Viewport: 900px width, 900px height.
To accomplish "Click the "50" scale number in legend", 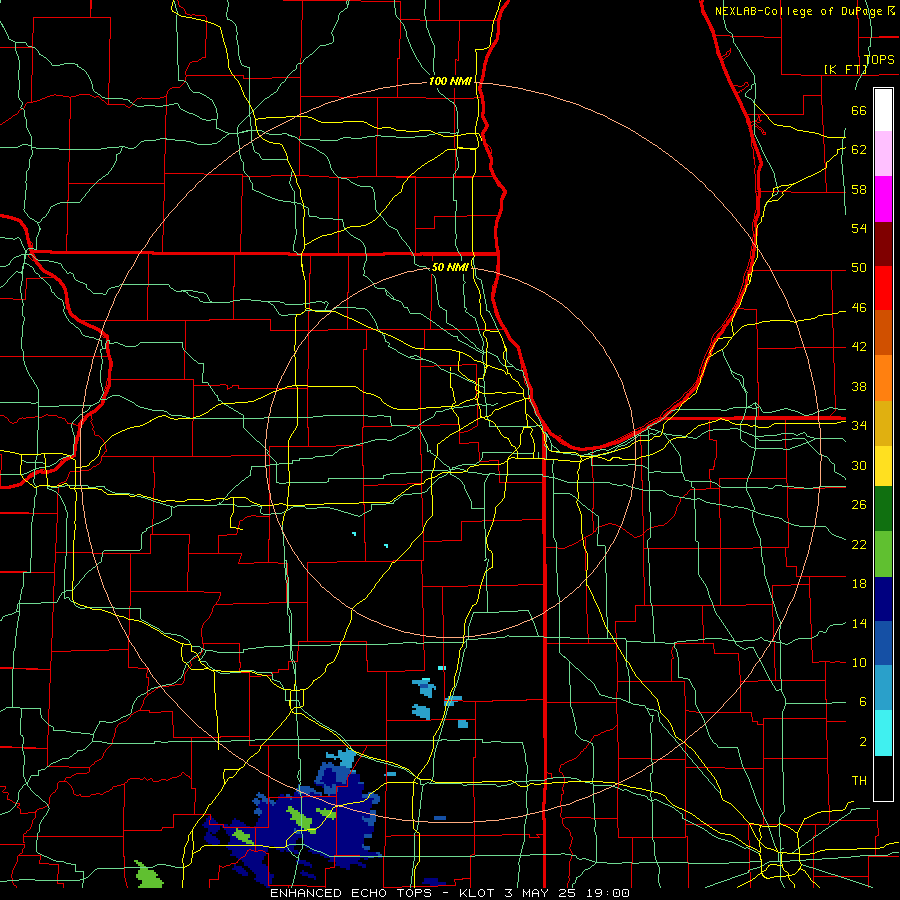I will pyautogui.click(x=859, y=268).
